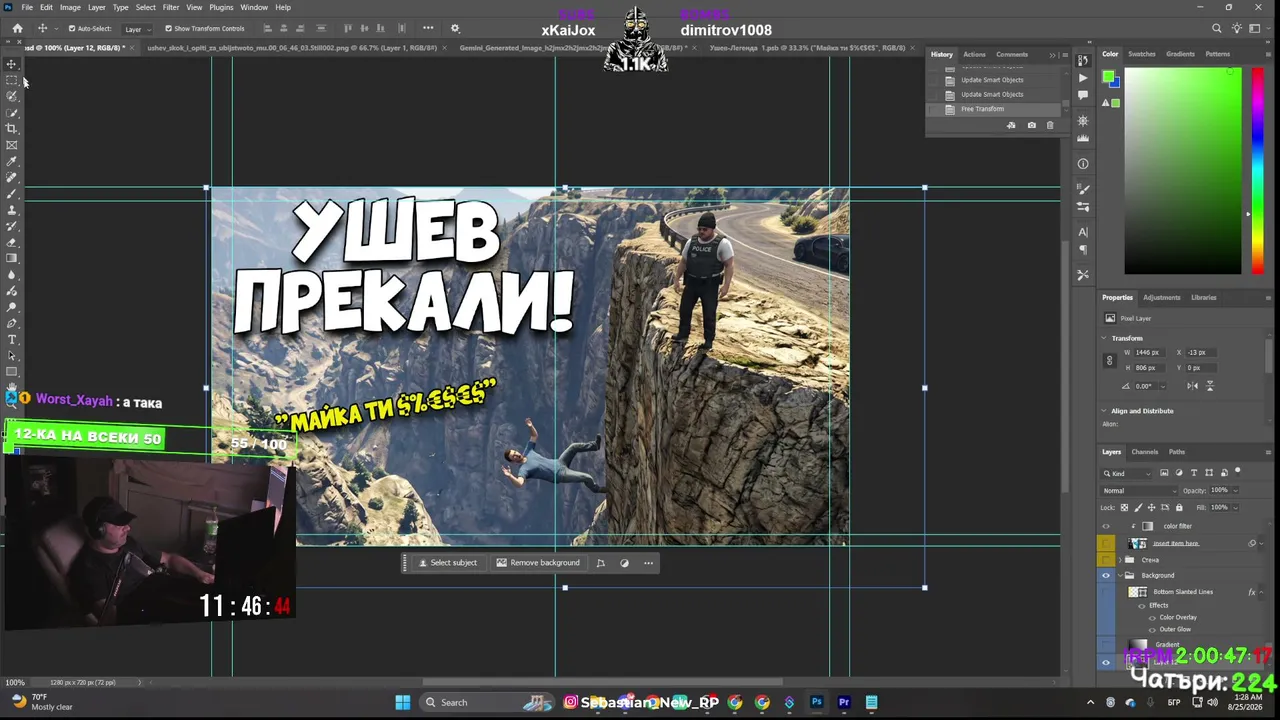The height and width of the screenshot is (720, 1280).
Task: Switch to the Adjustments tab
Action: (x=1162, y=297)
